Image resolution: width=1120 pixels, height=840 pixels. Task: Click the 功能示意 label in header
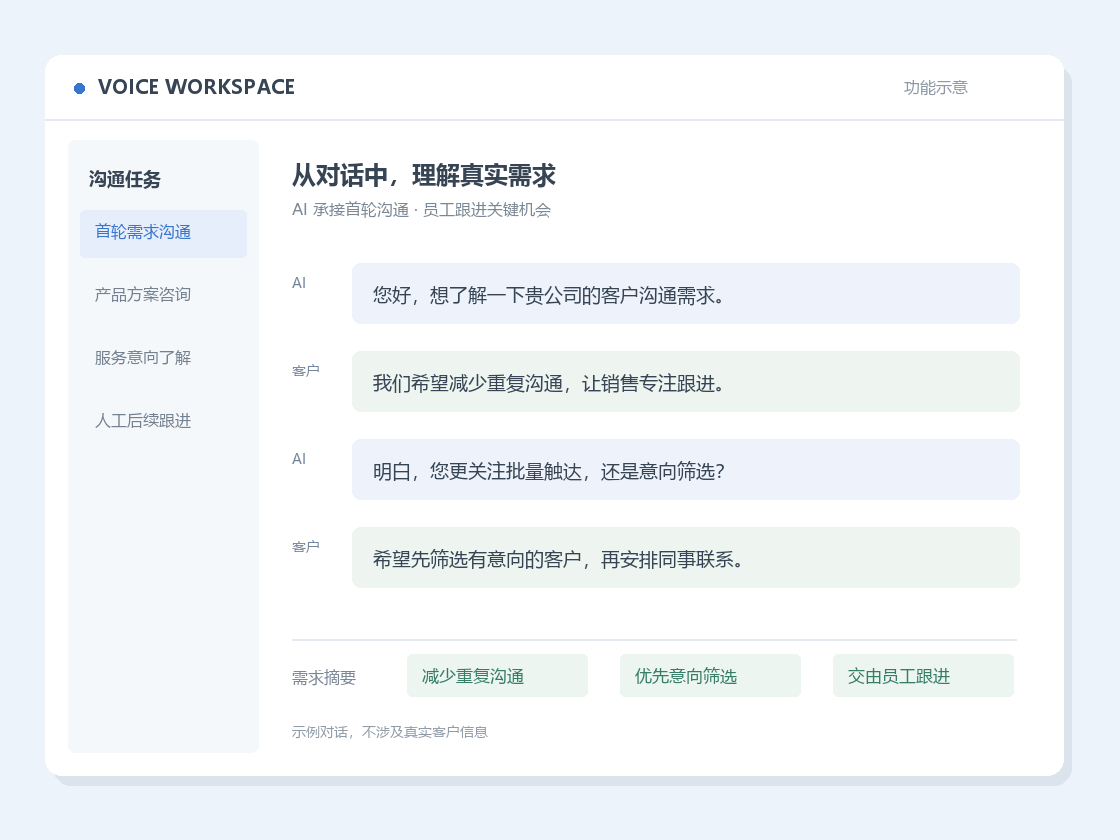point(935,87)
